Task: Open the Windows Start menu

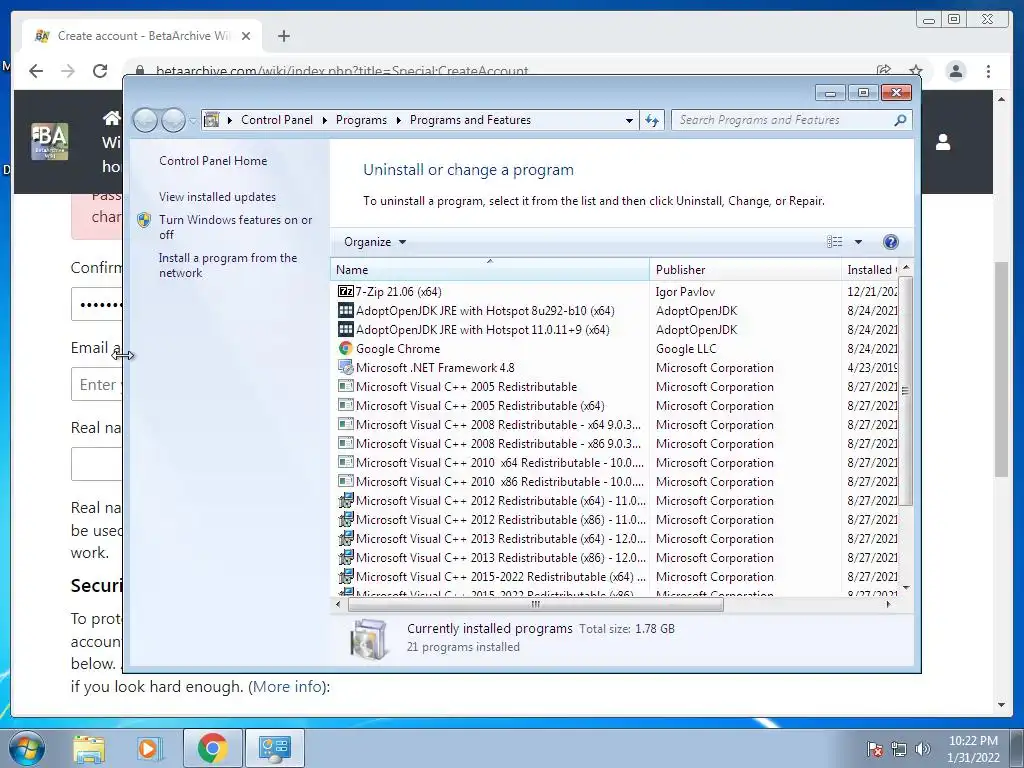Action: point(27,748)
